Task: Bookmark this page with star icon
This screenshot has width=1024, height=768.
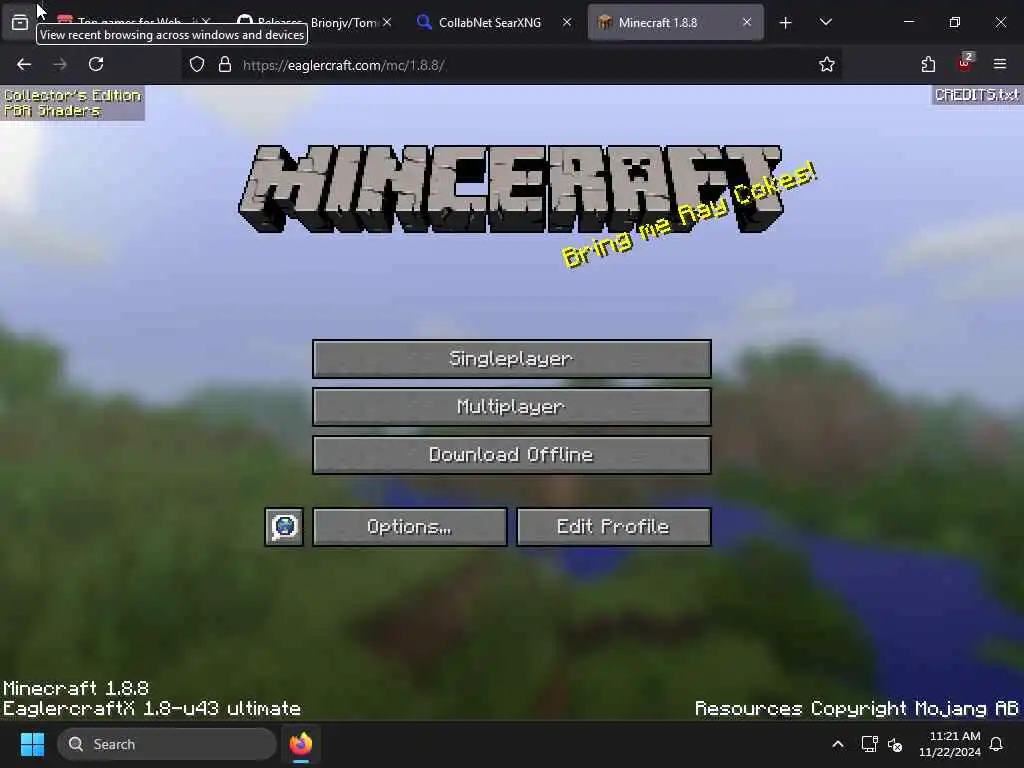Action: coord(827,64)
